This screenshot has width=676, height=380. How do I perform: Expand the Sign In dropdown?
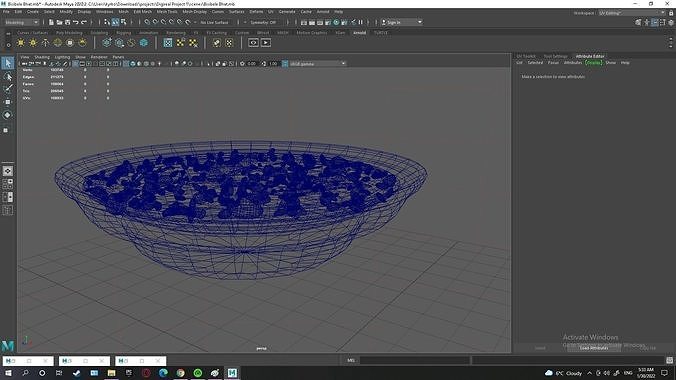click(401, 22)
